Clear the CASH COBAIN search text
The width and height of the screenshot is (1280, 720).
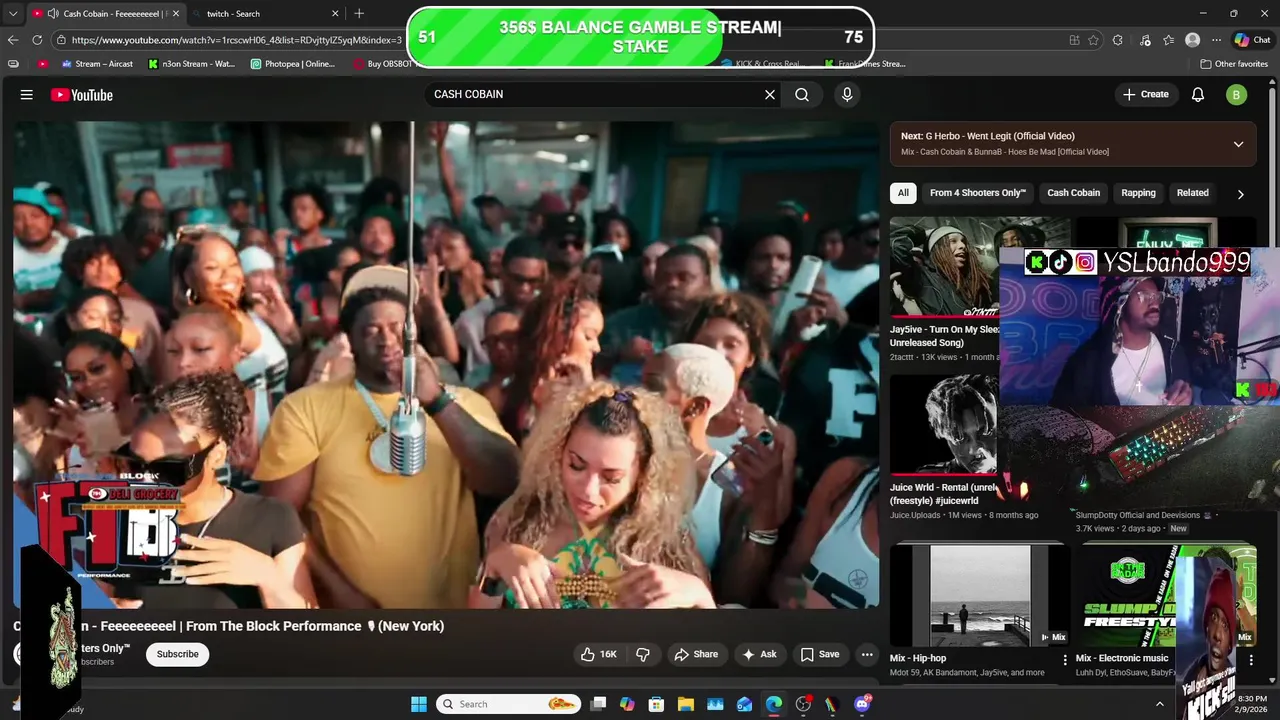coord(770,94)
